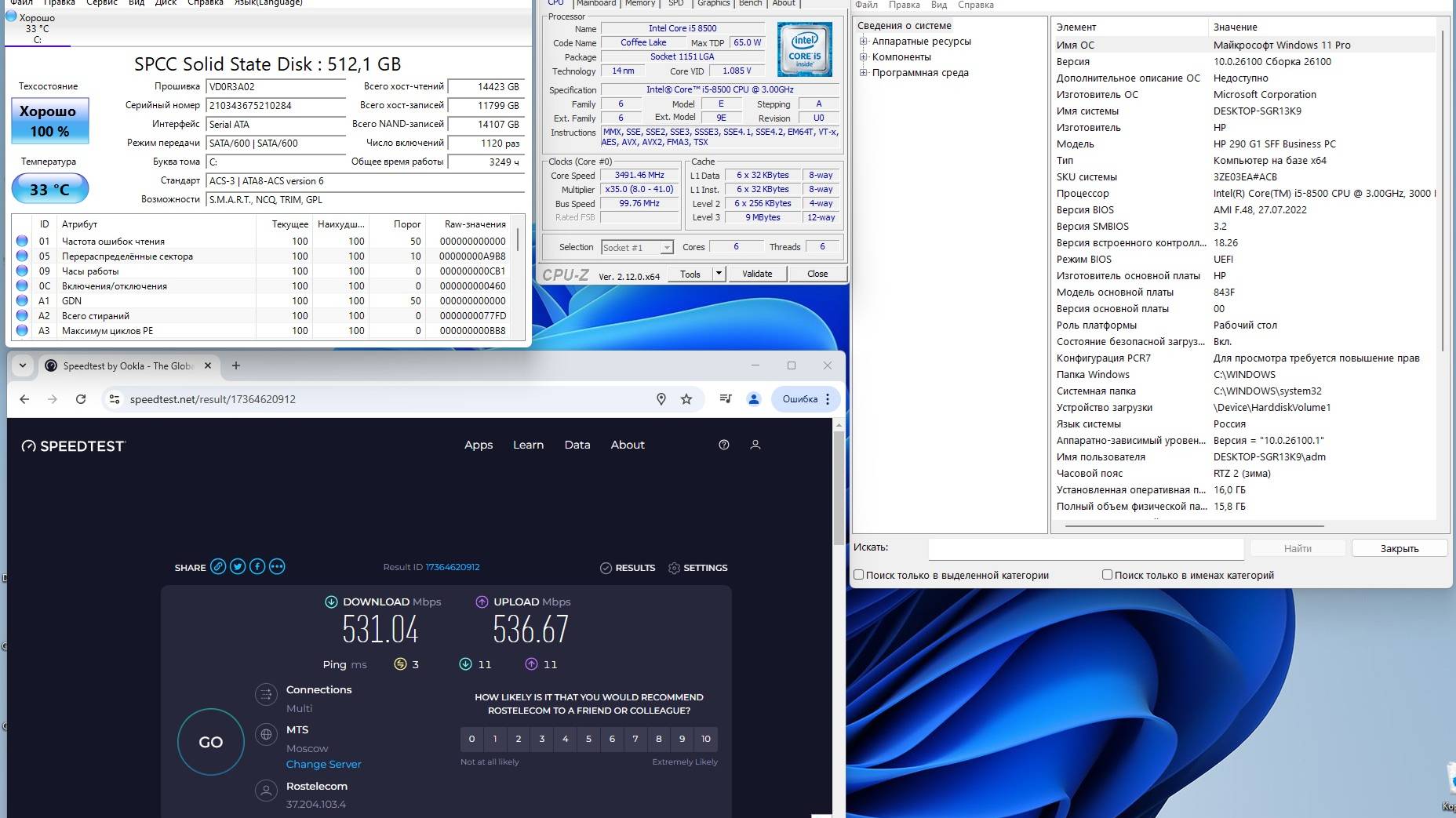The image size is (1456, 818).
Task: Open the Chrome tab search chevron
Action: (23, 365)
